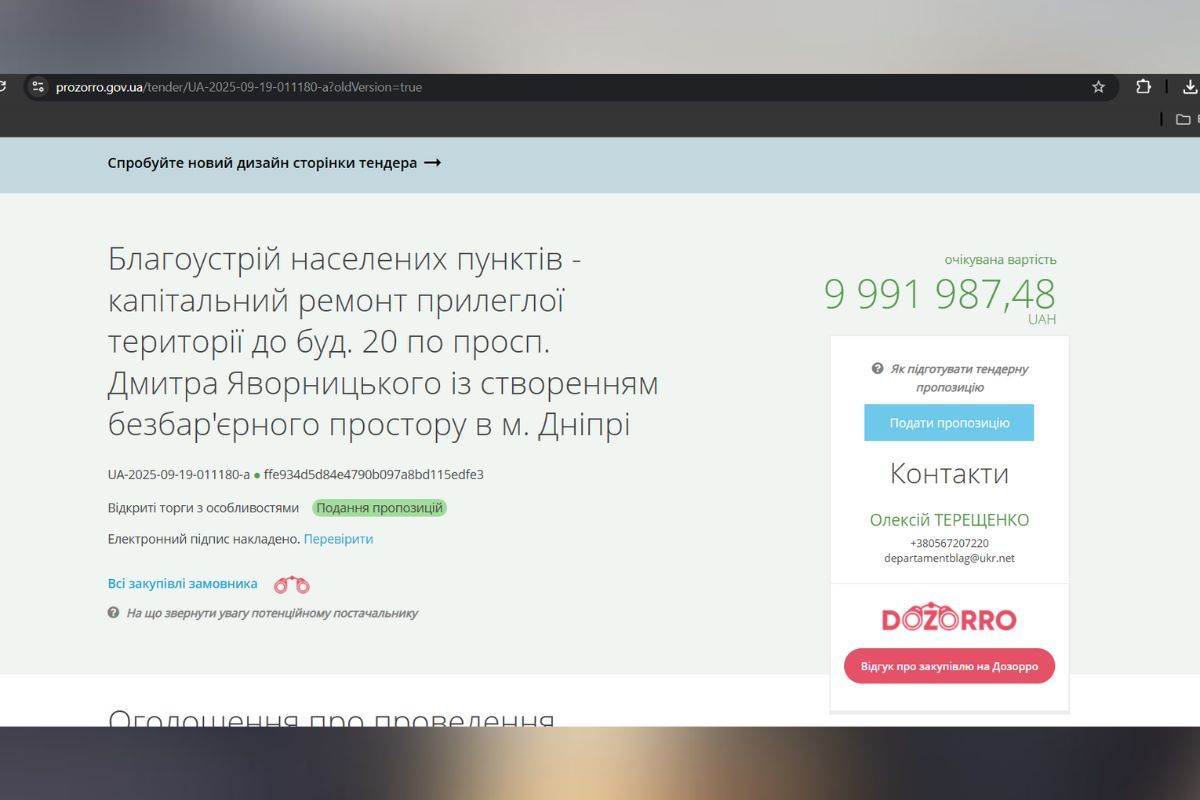Screen dimensions: 1200x800
Task: Click the phone number +380567207220
Action: pyautogui.click(x=948, y=543)
